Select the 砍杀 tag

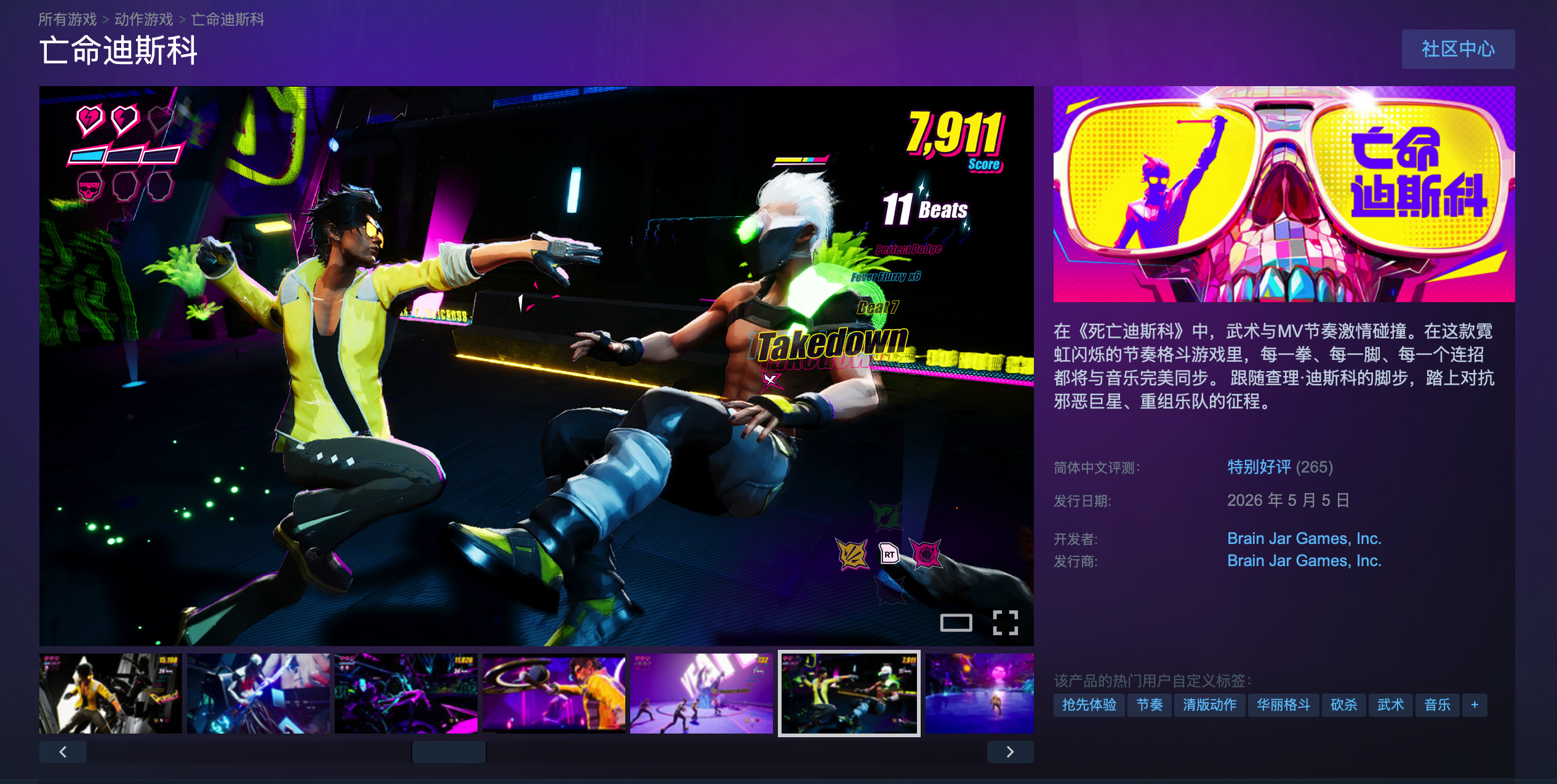[1344, 705]
